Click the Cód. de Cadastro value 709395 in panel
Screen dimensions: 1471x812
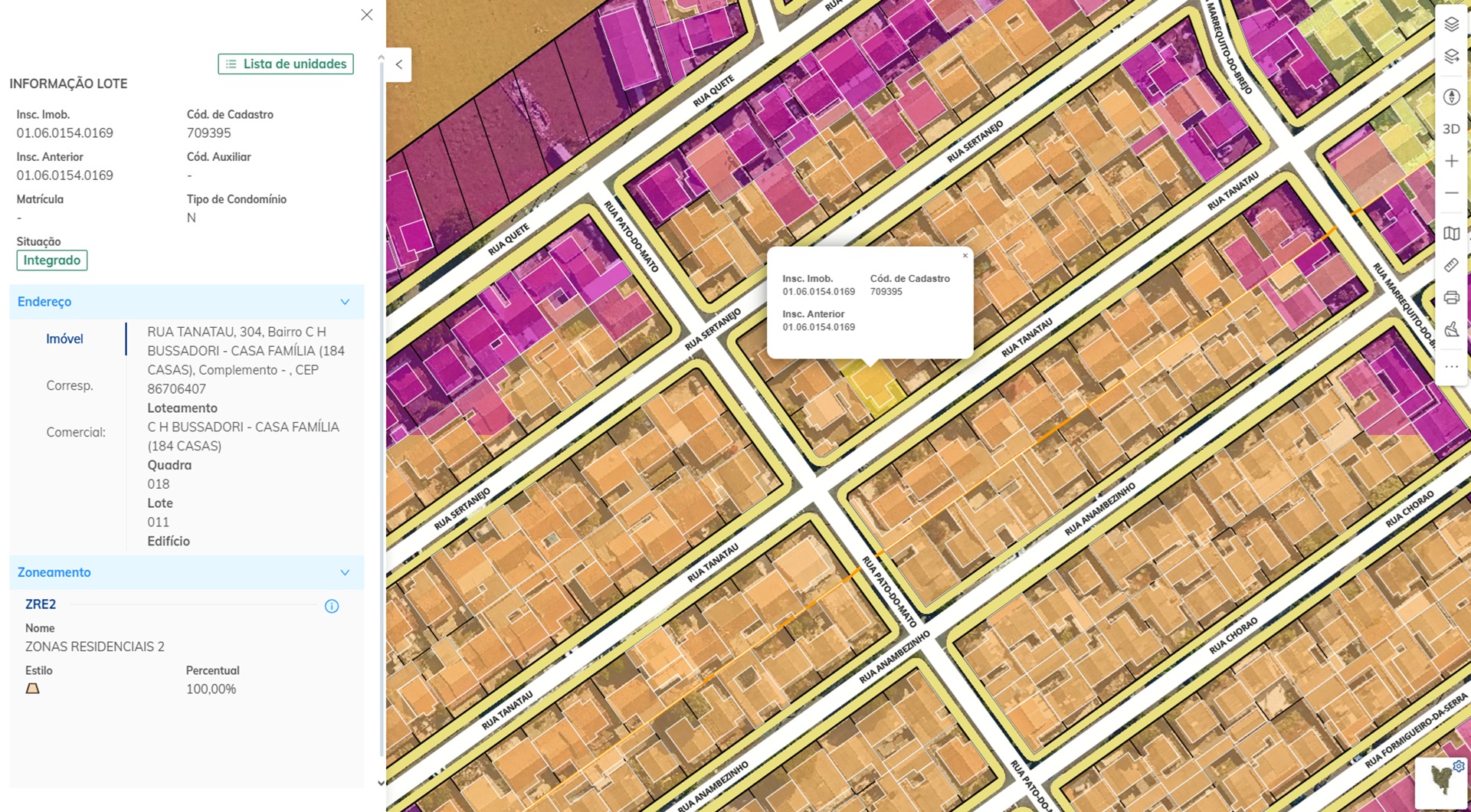point(209,133)
